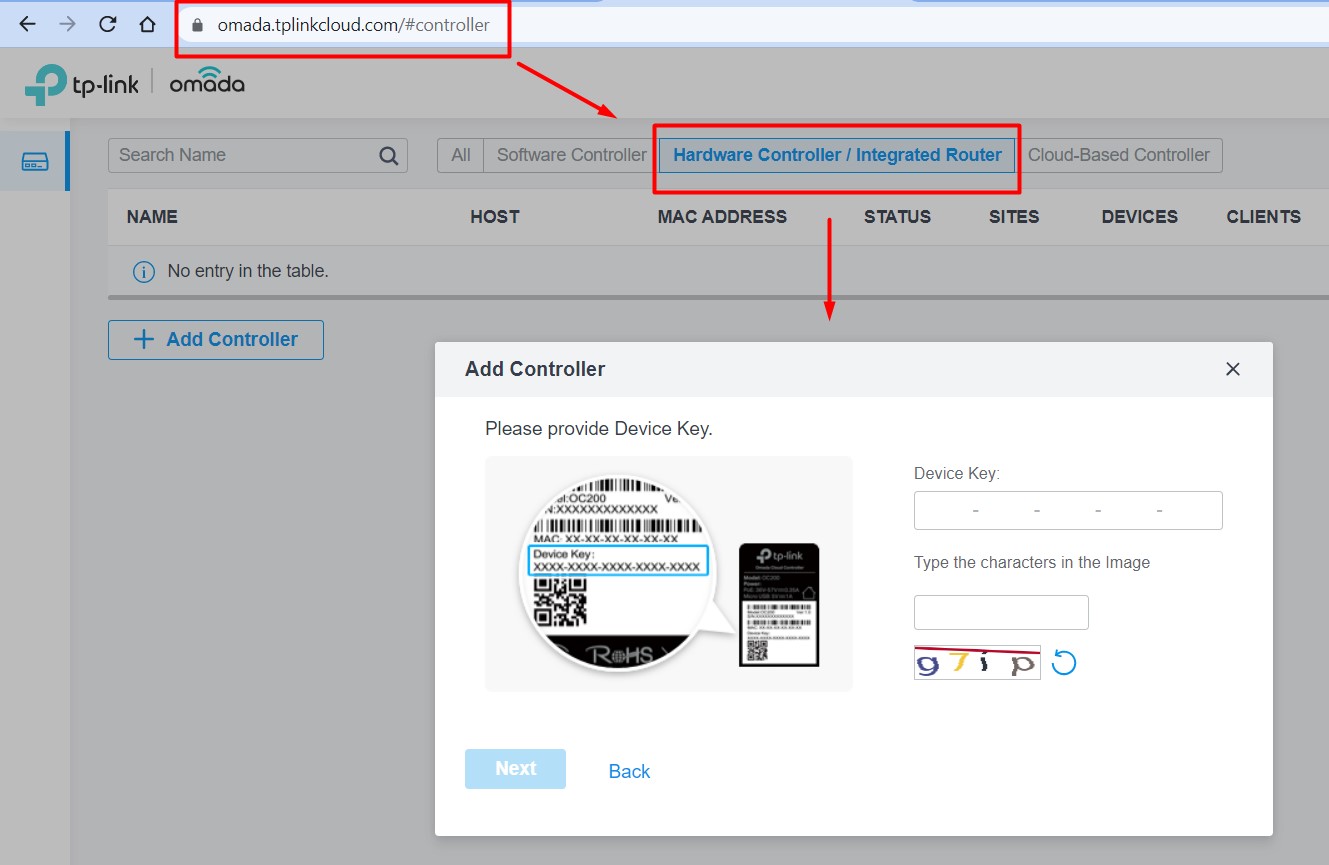Go to browser home page icon

(x=147, y=25)
